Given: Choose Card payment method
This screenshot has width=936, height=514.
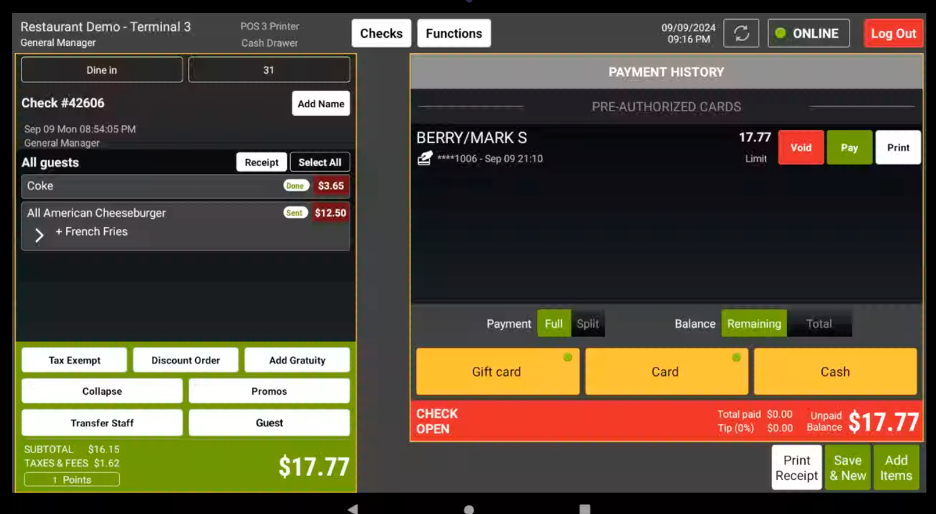Looking at the screenshot, I should [666, 371].
